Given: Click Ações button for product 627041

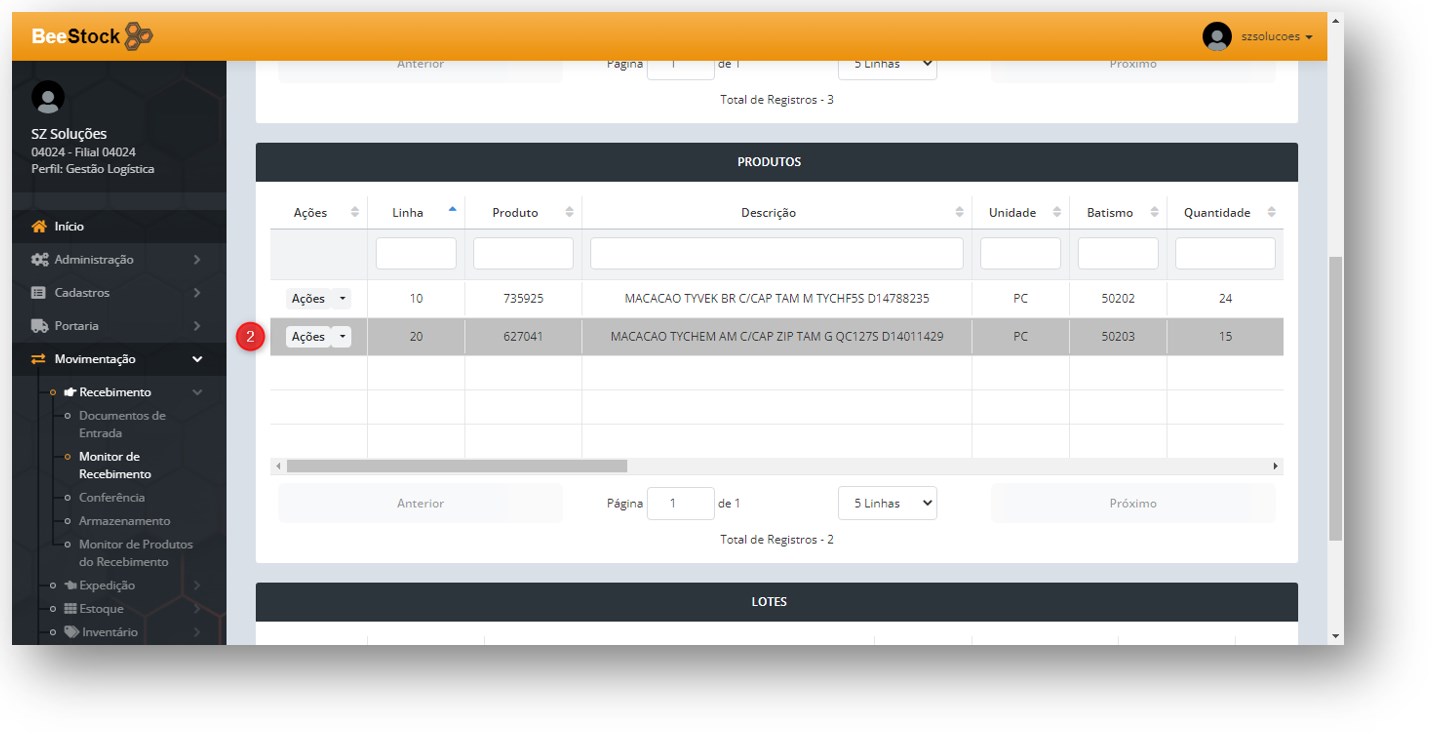Looking at the screenshot, I should click(308, 337).
